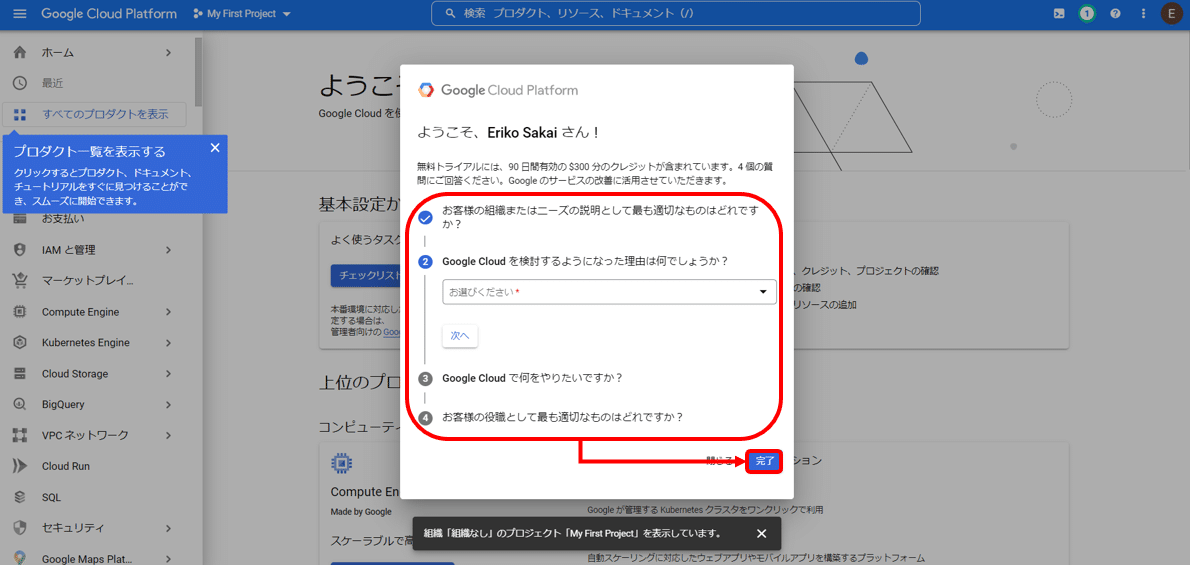The image size is (1190, 565).
Task: Click the search magnifier icon
Action: (451, 14)
